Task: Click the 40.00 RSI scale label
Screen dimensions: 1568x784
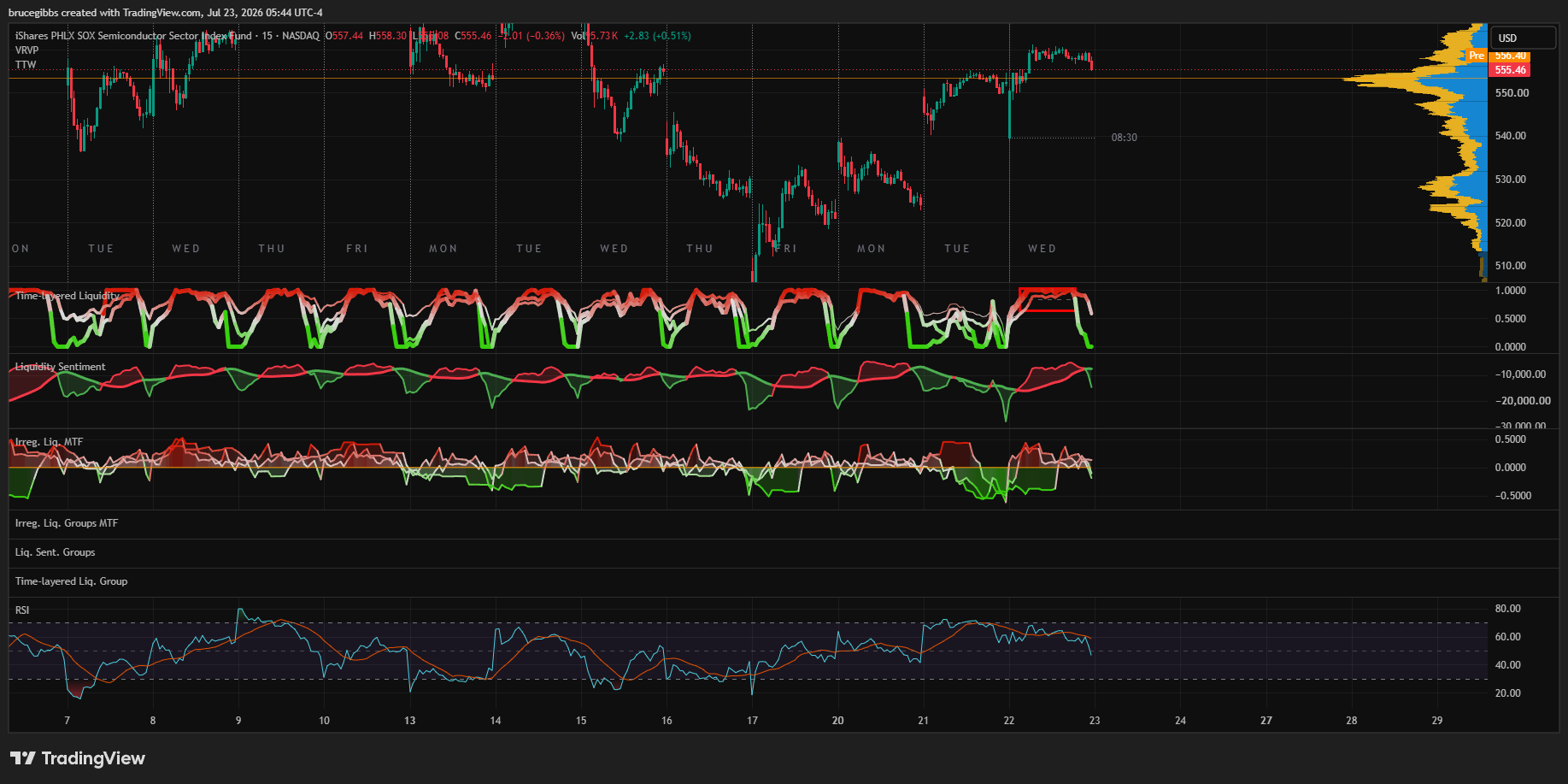Action: (1508, 665)
